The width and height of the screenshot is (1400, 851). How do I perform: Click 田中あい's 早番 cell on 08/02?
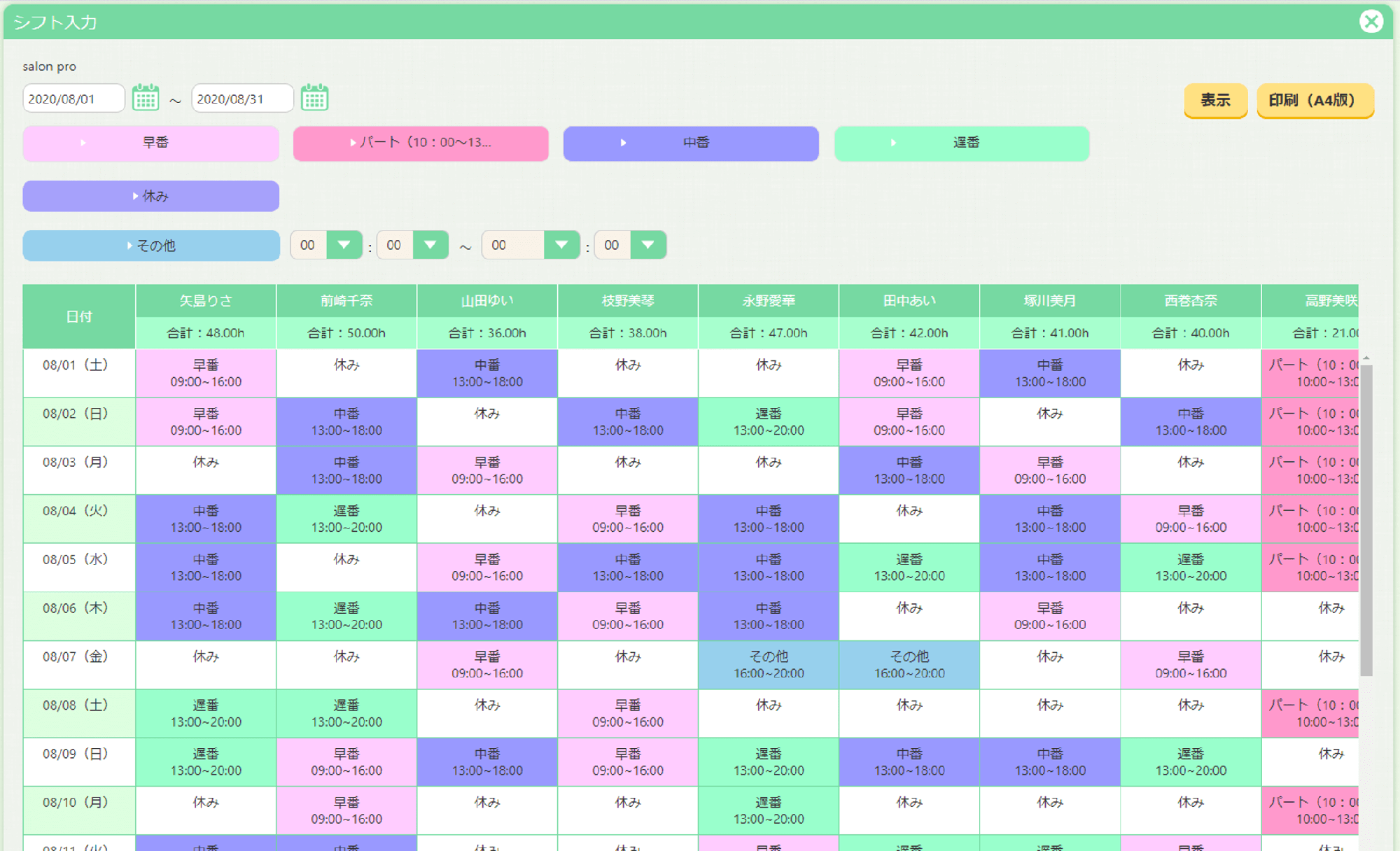click(x=909, y=422)
